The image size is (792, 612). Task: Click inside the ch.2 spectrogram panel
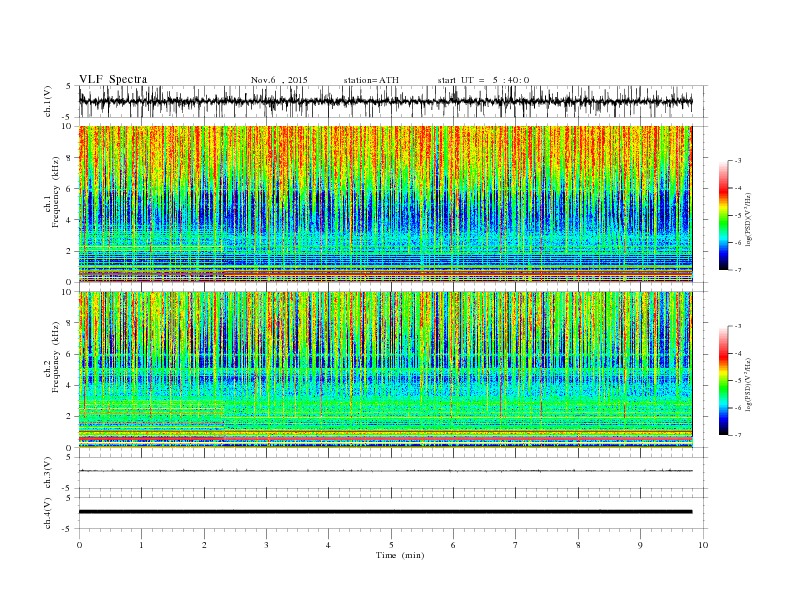[x=385, y=370]
